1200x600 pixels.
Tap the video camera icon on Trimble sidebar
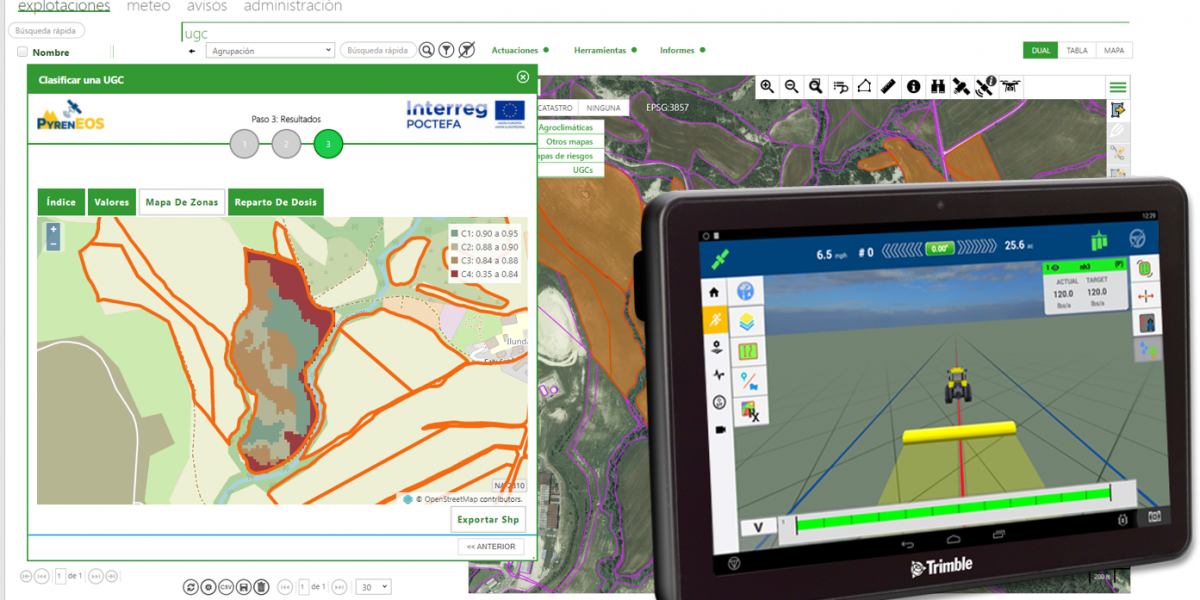coord(718,429)
